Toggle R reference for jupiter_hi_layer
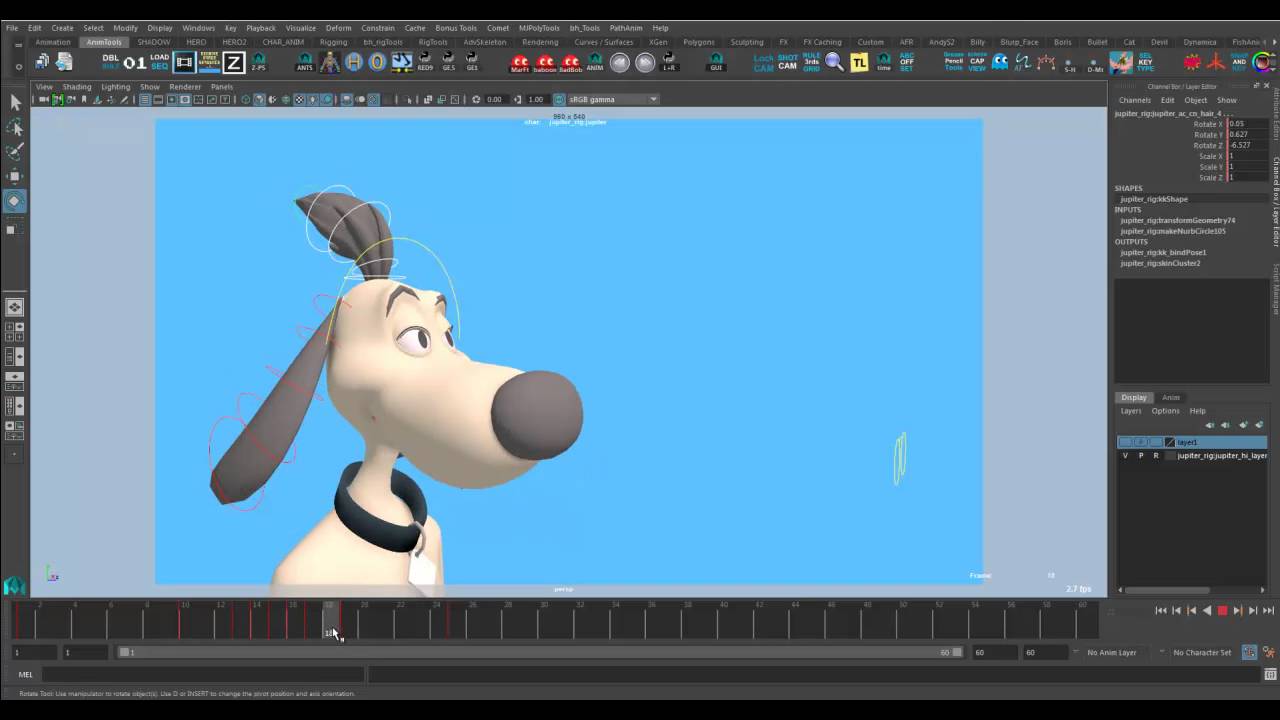The image size is (1280, 720). pyautogui.click(x=1156, y=456)
